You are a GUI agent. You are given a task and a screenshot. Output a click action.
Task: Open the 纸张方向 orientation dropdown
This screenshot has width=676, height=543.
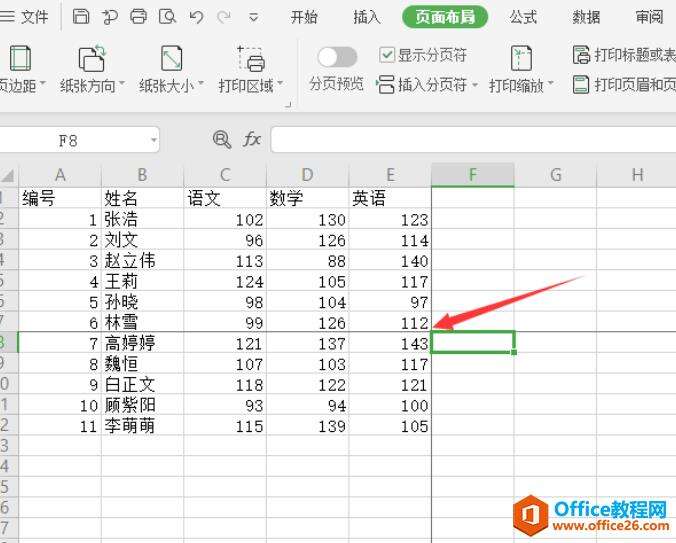tap(92, 69)
